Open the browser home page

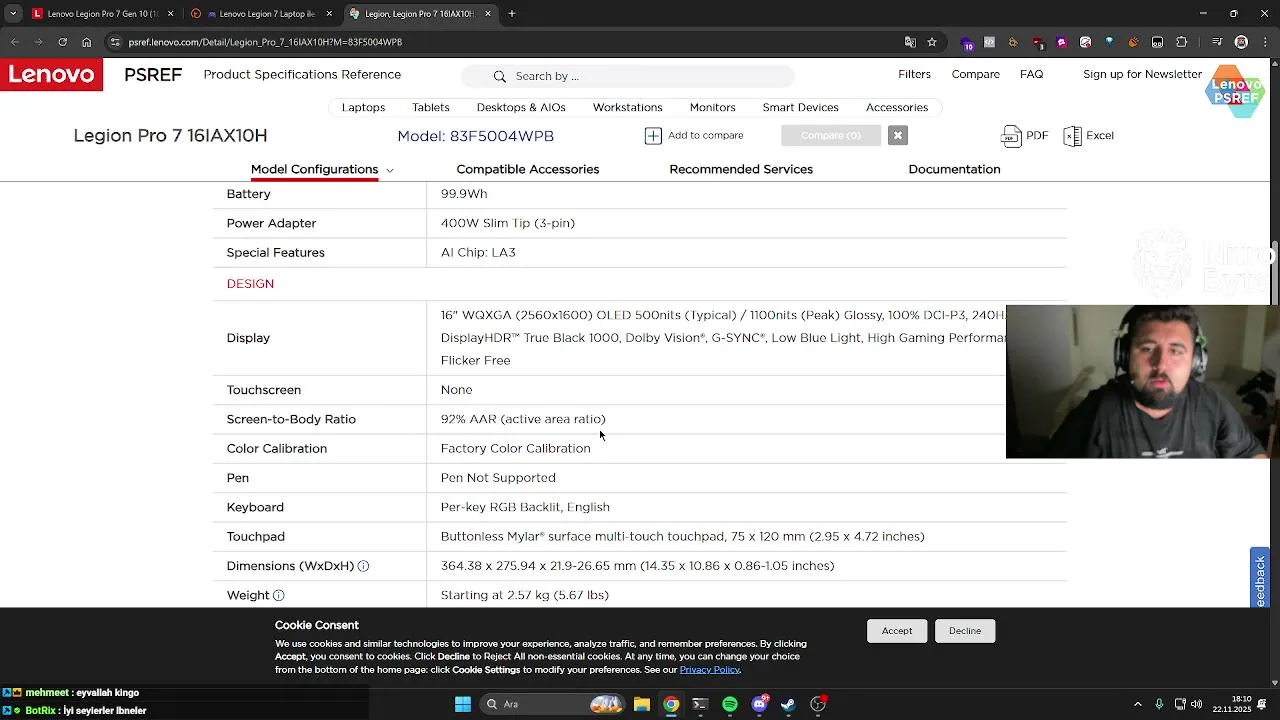86,42
